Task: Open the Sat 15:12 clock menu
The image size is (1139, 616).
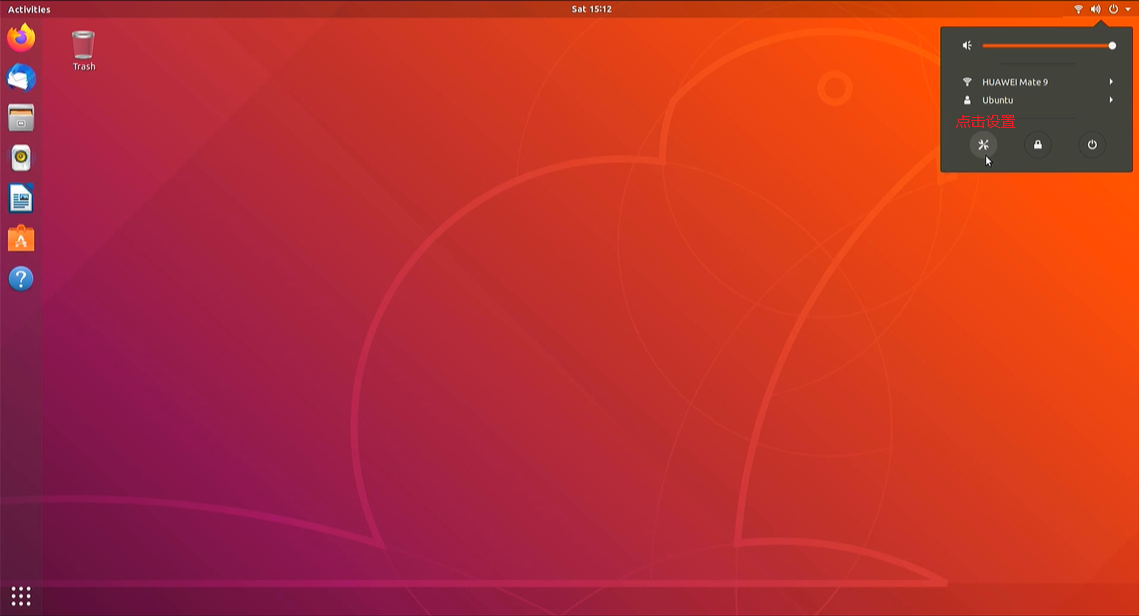Action: [x=591, y=9]
